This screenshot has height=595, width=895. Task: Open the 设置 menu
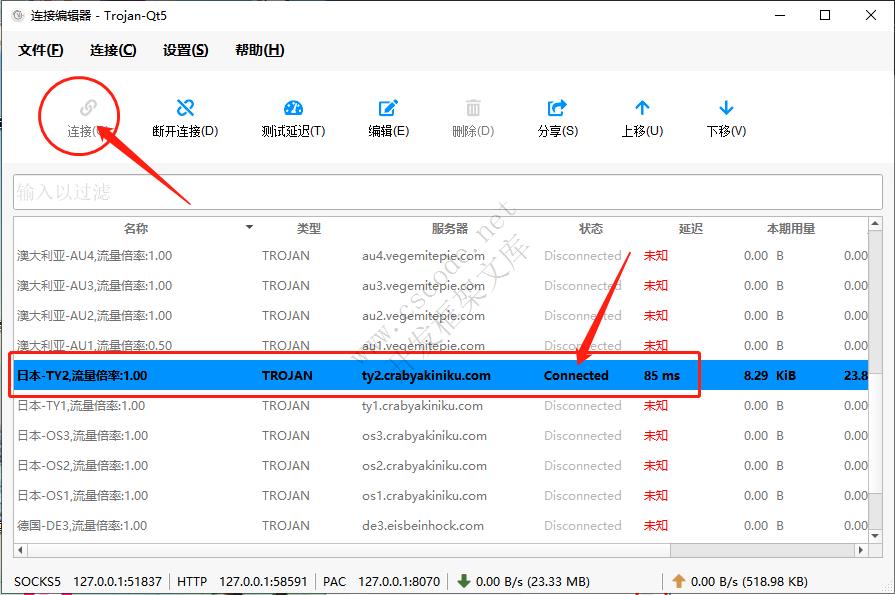click(184, 49)
